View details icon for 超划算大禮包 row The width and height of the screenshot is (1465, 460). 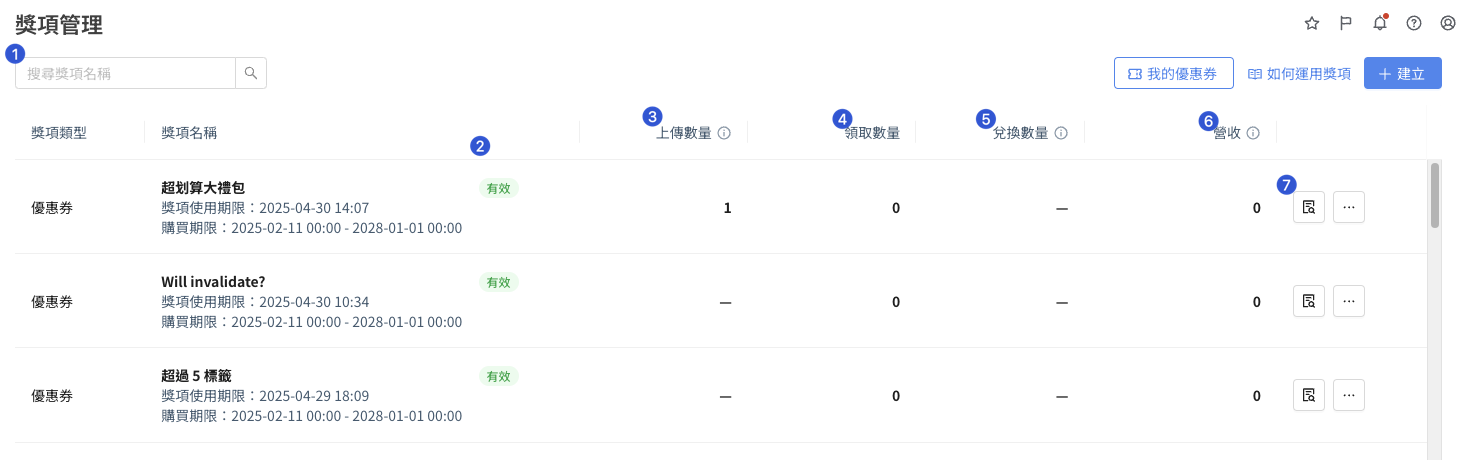(1309, 207)
